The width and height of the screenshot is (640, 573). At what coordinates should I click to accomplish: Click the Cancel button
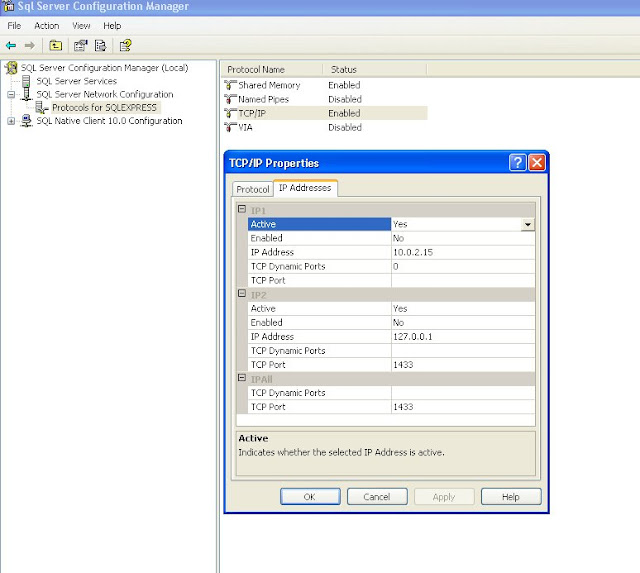[x=377, y=497]
